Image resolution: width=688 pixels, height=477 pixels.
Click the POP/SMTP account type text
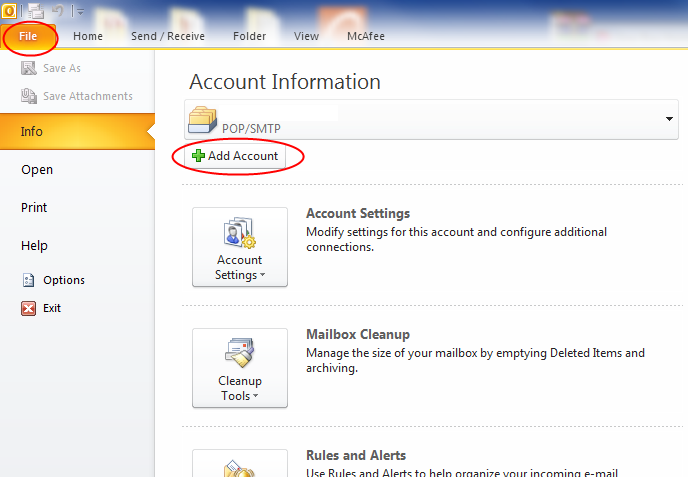pos(251,129)
